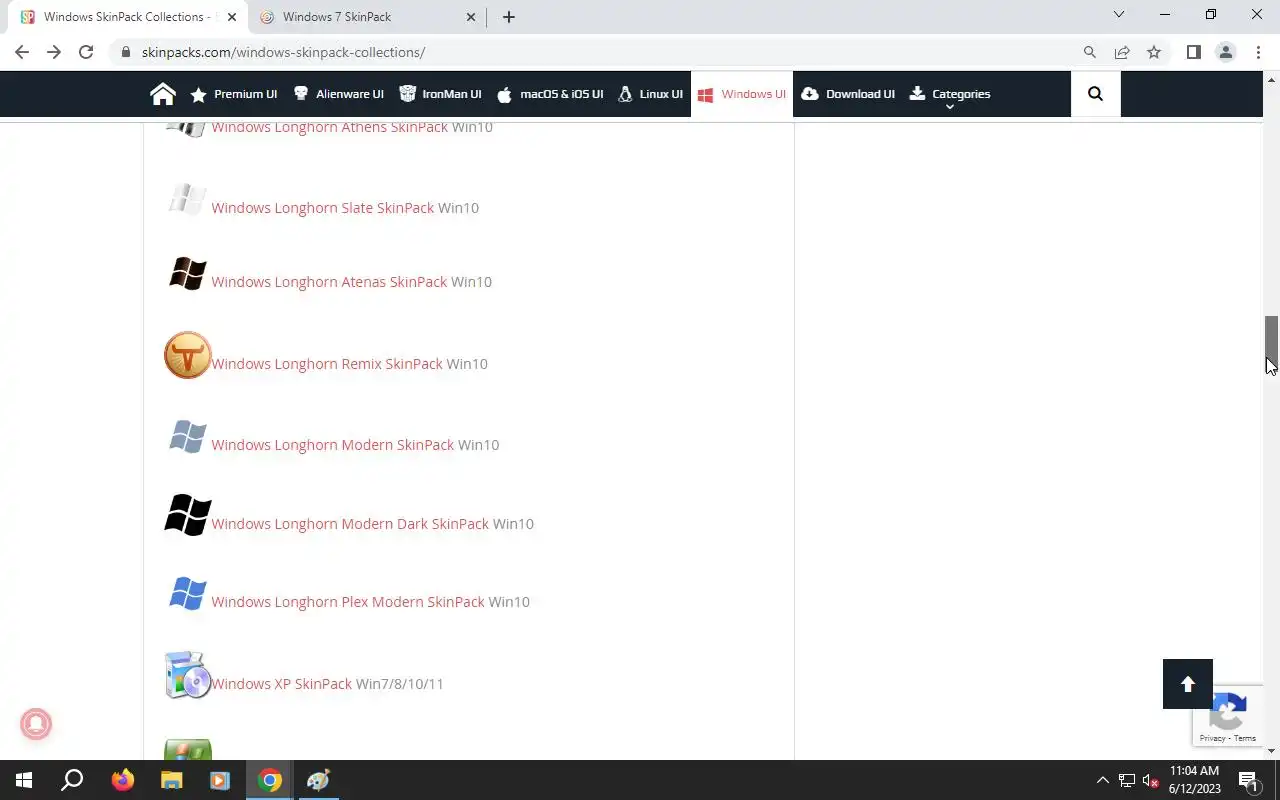Open the notification center icon
Viewport: 1280px width, 800px height.
(1248, 780)
